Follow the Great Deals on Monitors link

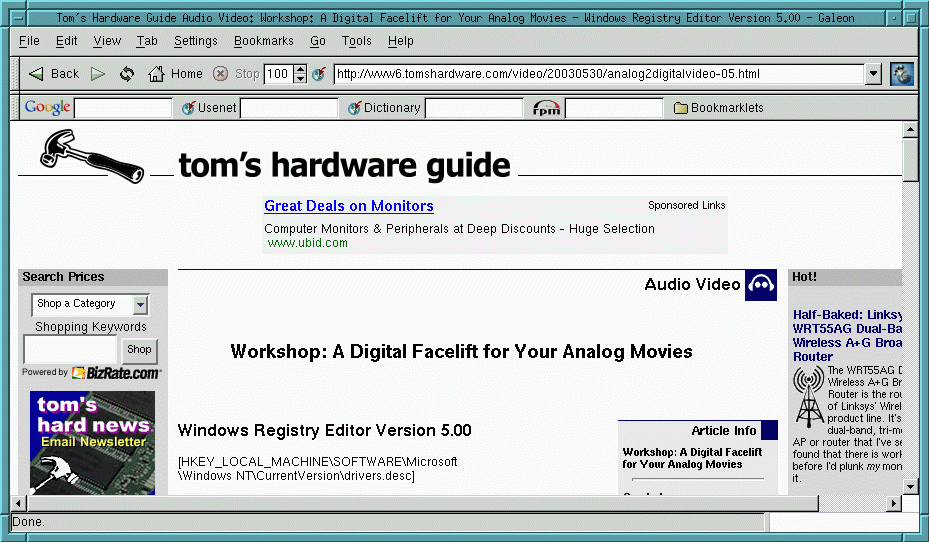348,206
